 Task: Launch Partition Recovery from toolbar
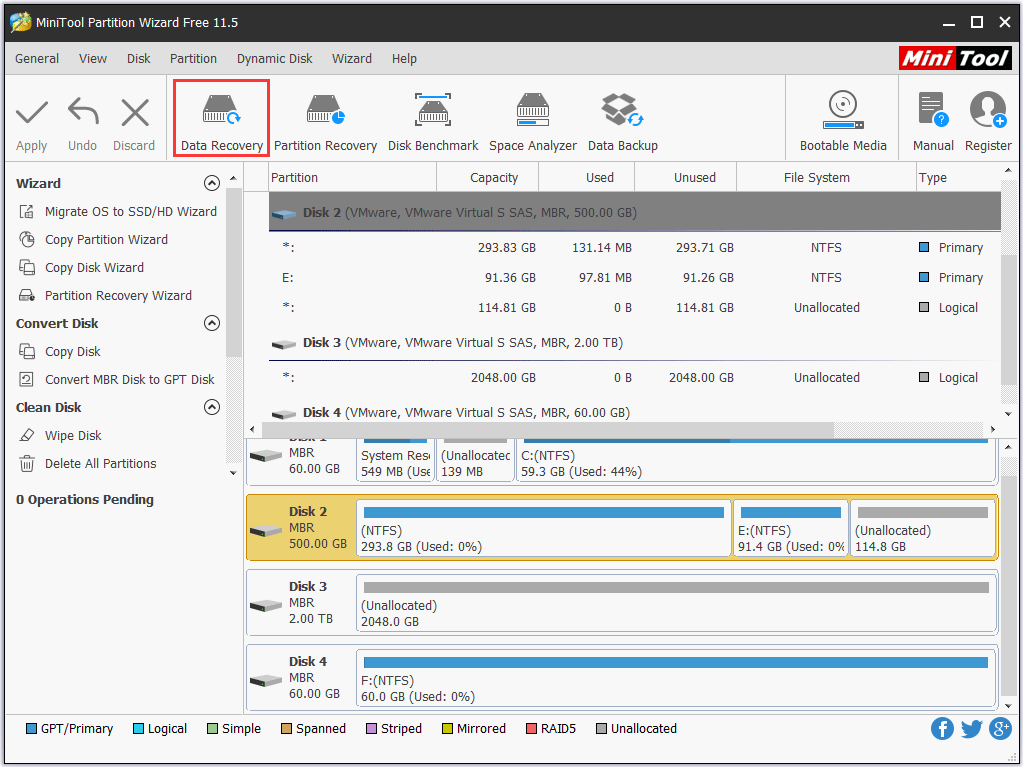point(325,119)
